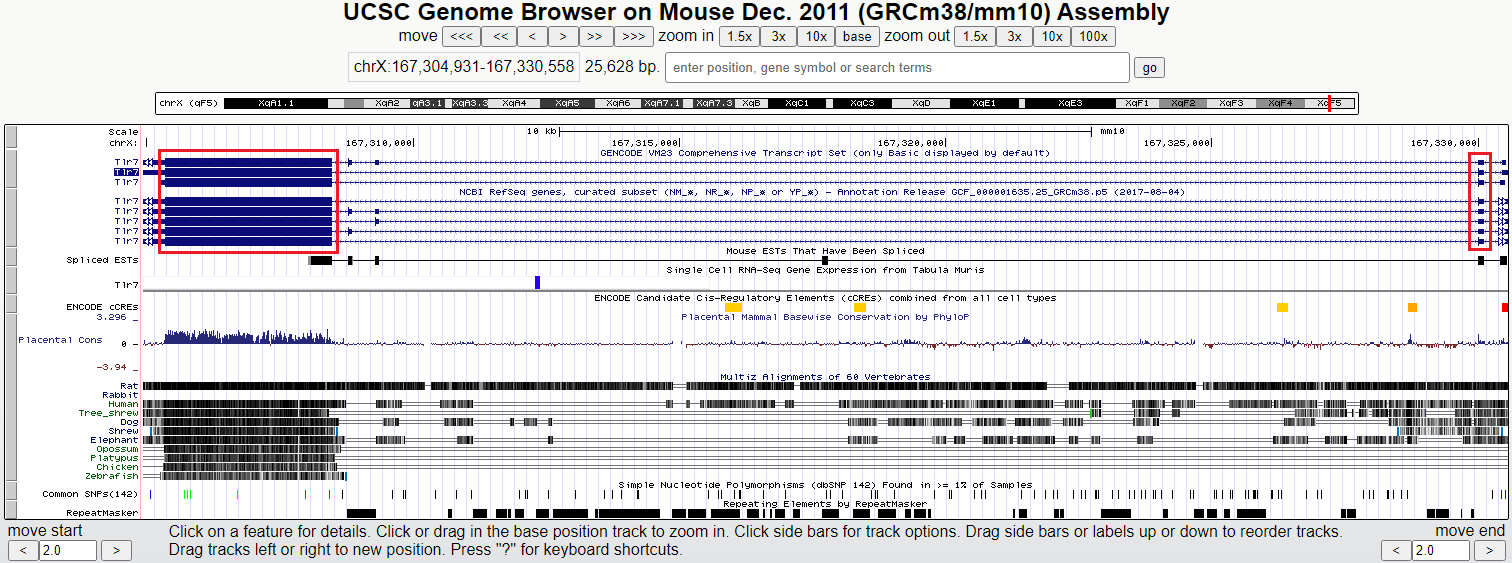Screen dimensions: 1512x563
Task: Click the gray side bar beside RepeatMasker
Action: point(11,509)
